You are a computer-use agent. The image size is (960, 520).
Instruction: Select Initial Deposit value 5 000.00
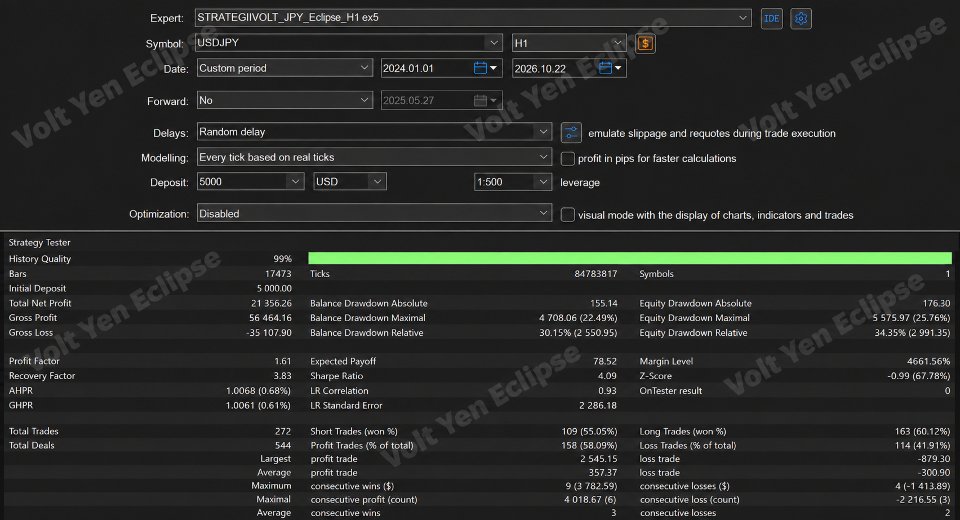[x=274, y=288]
